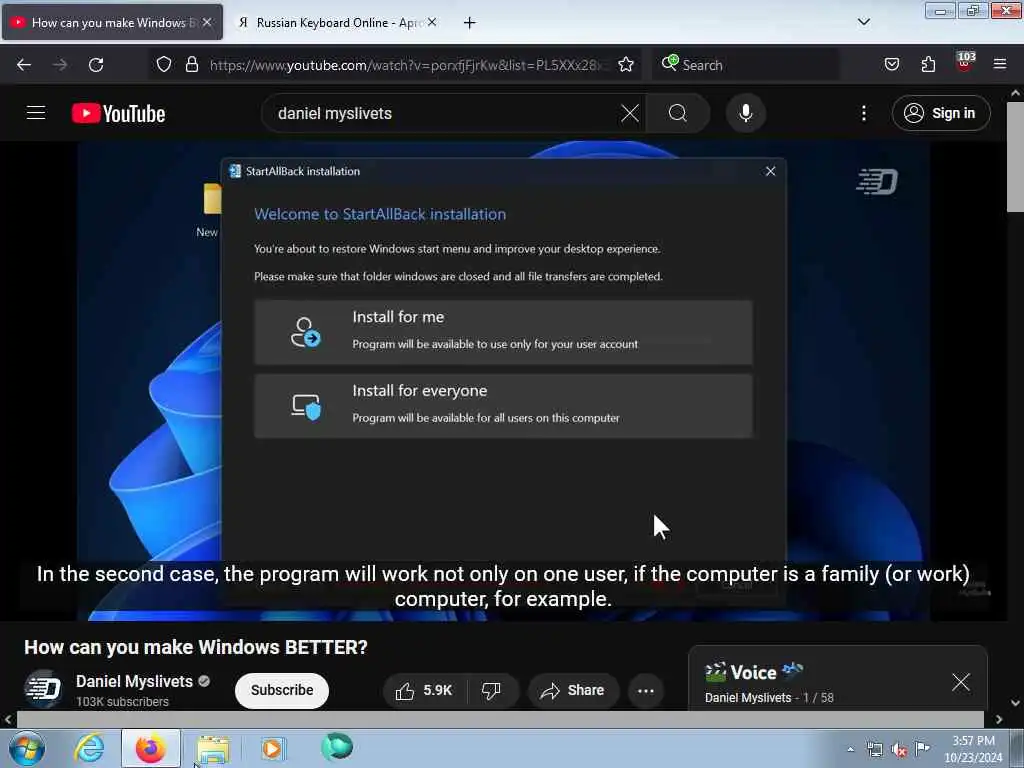Go back with the browser back arrow

(24, 65)
